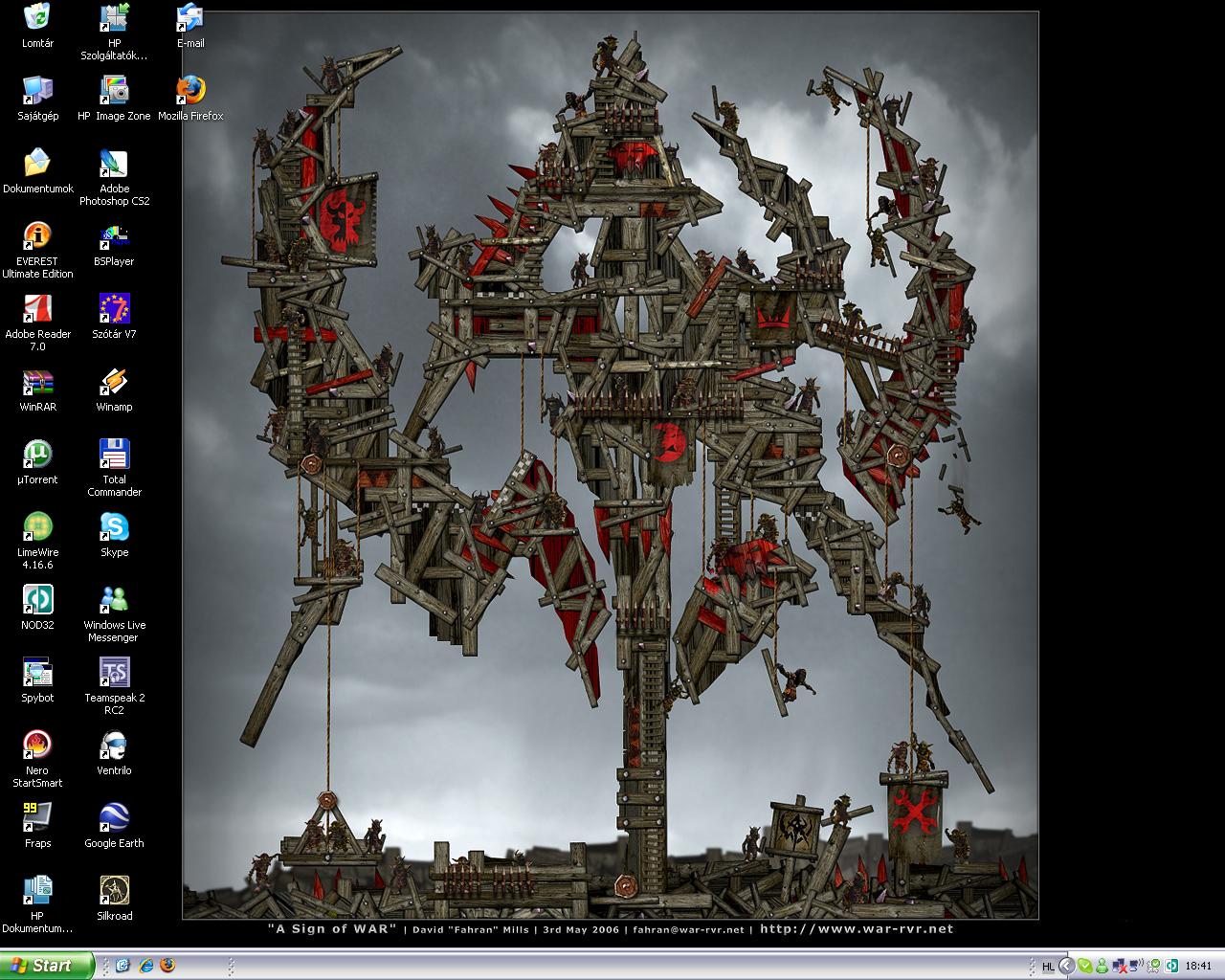Image resolution: width=1225 pixels, height=980 pixels.
Task: Launch Internet Explorer from Quick Launch
Action: tap(145, 966)
